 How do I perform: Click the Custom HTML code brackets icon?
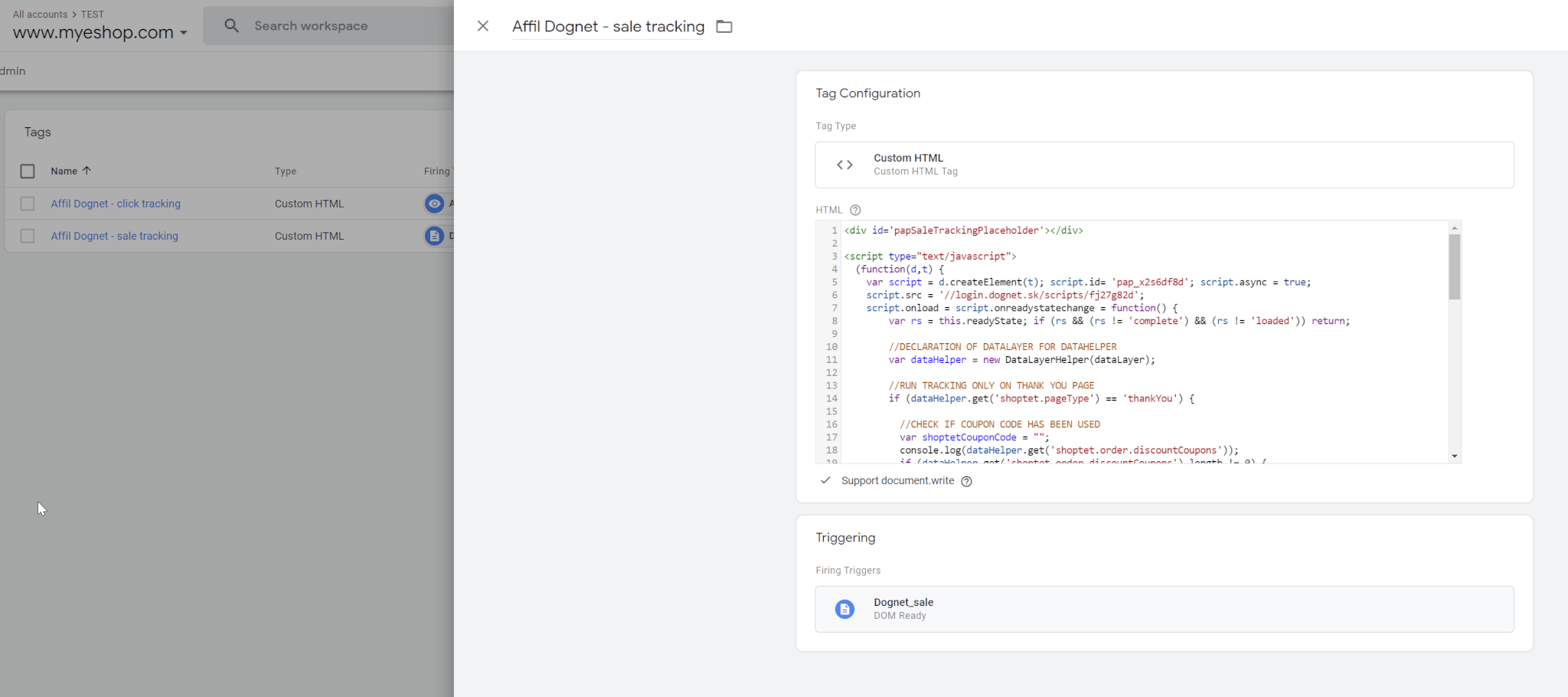tap(844, 165)
